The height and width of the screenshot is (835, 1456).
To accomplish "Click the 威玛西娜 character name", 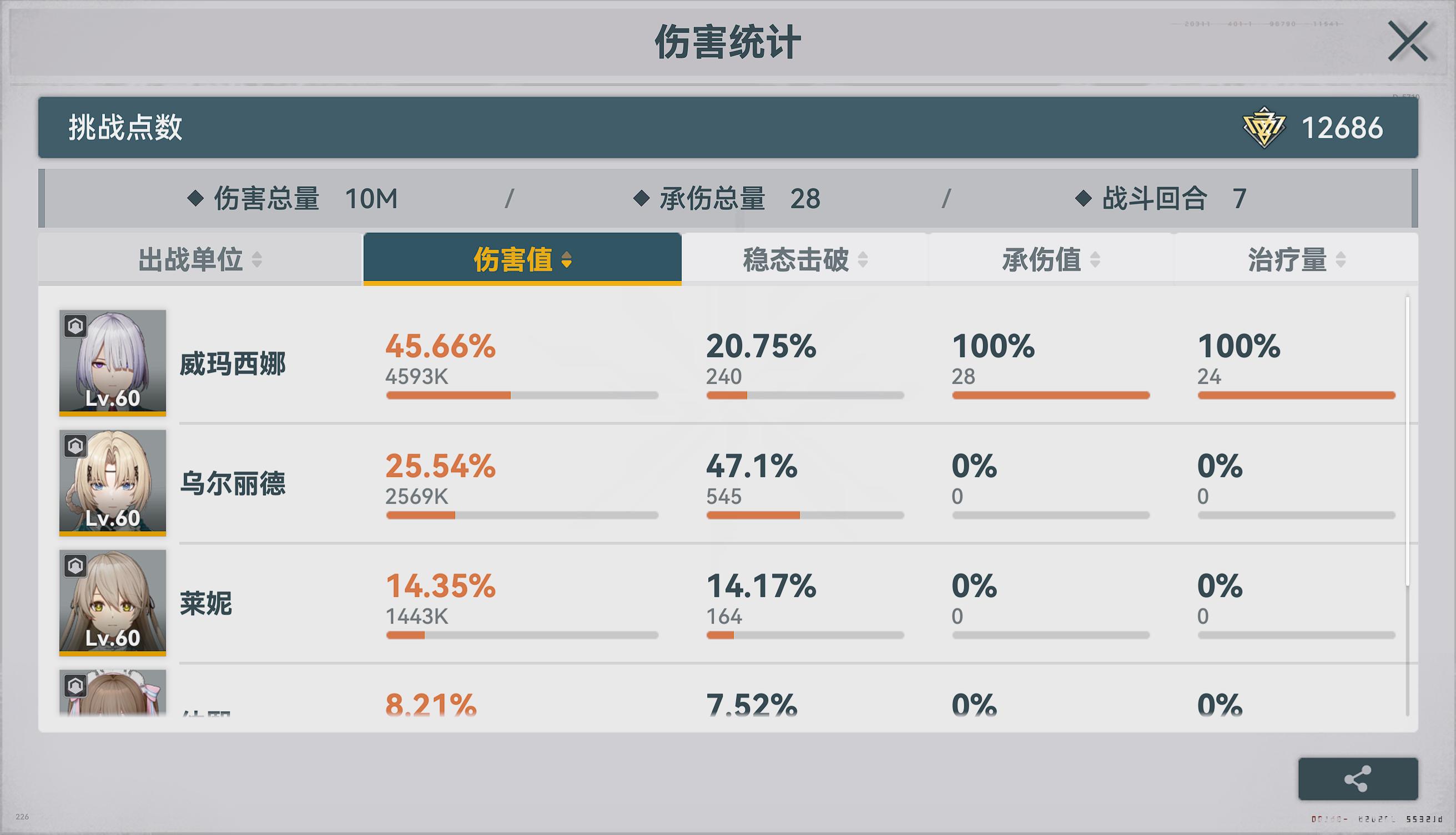I will tap(232, 364).
